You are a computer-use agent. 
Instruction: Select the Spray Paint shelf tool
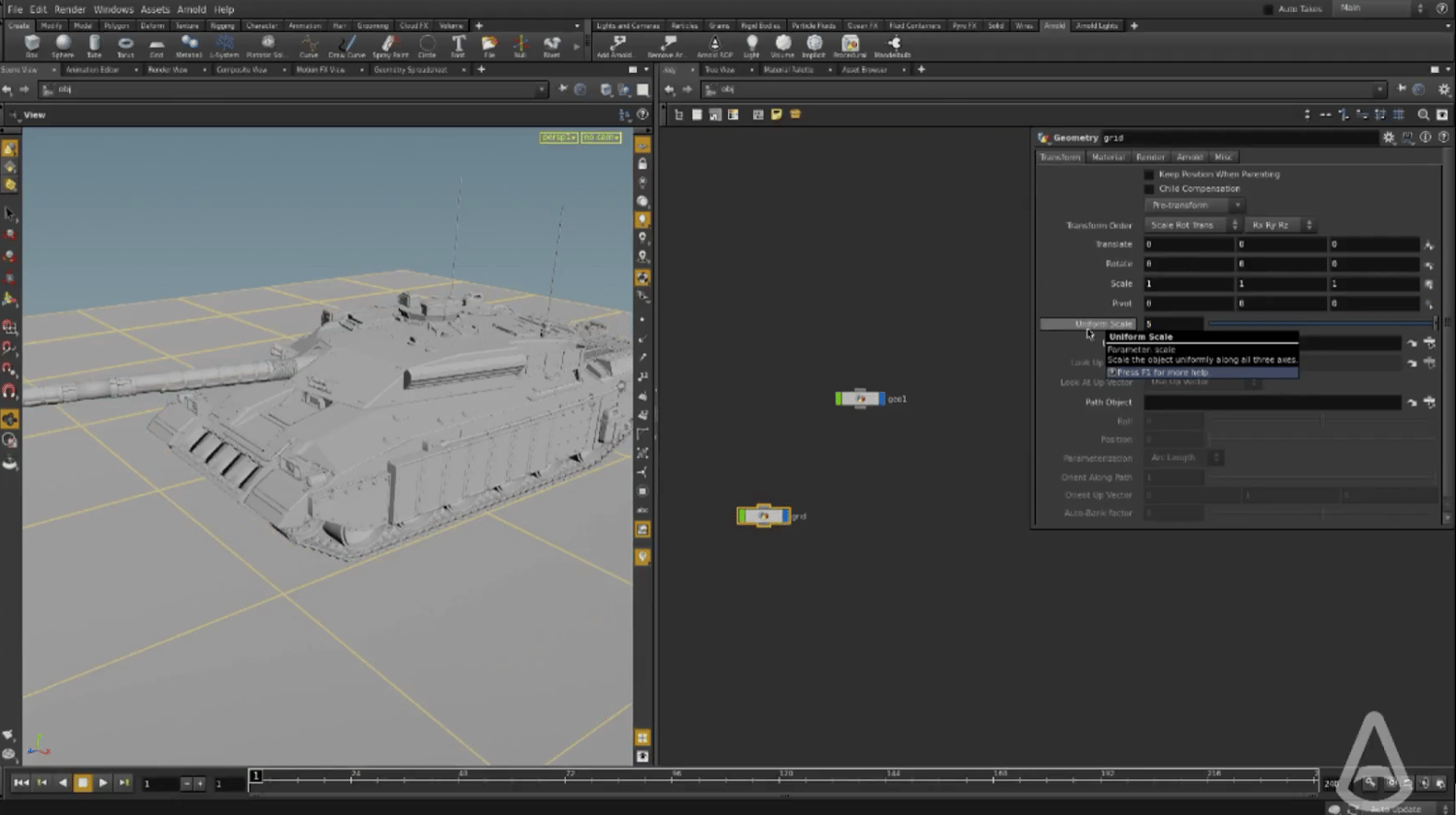pyautogui.click(x=389, y=45)
